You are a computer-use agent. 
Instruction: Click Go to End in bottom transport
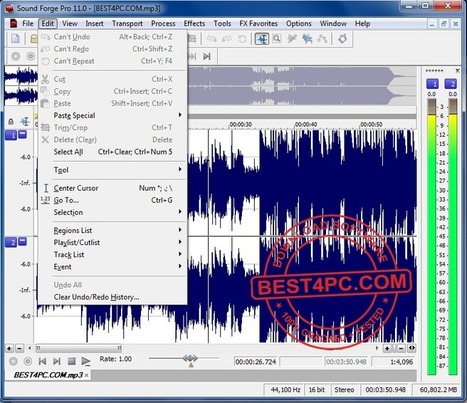57,361
